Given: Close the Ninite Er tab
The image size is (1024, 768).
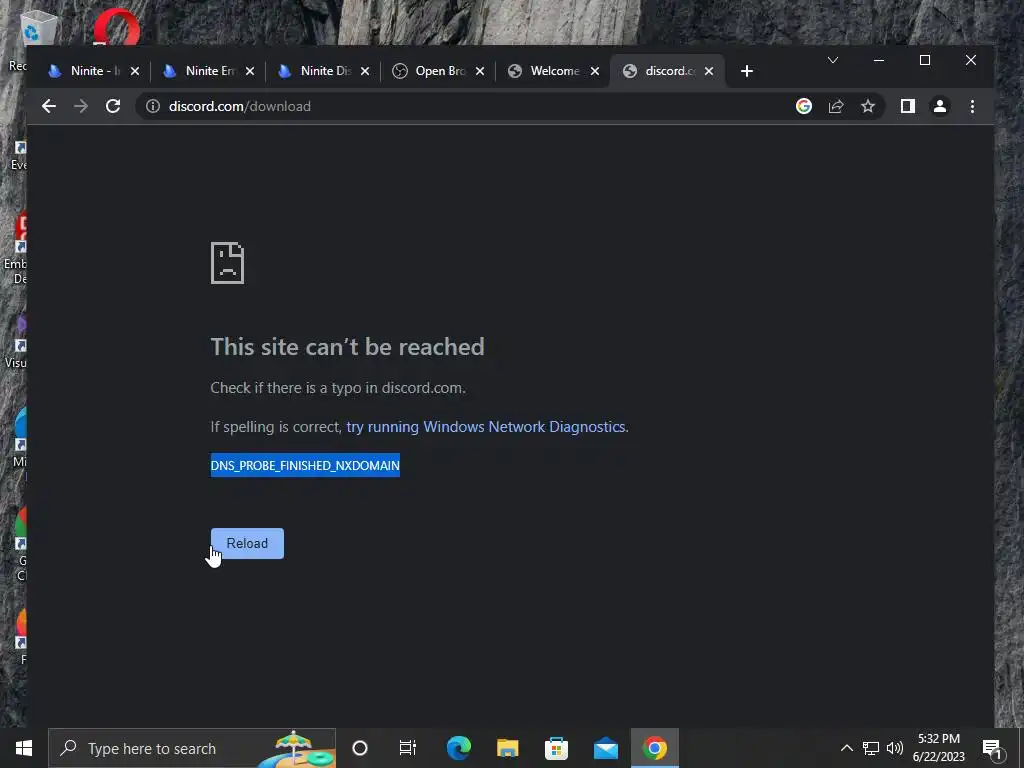Looking at the screenshot, I should [x=249, y=71].
